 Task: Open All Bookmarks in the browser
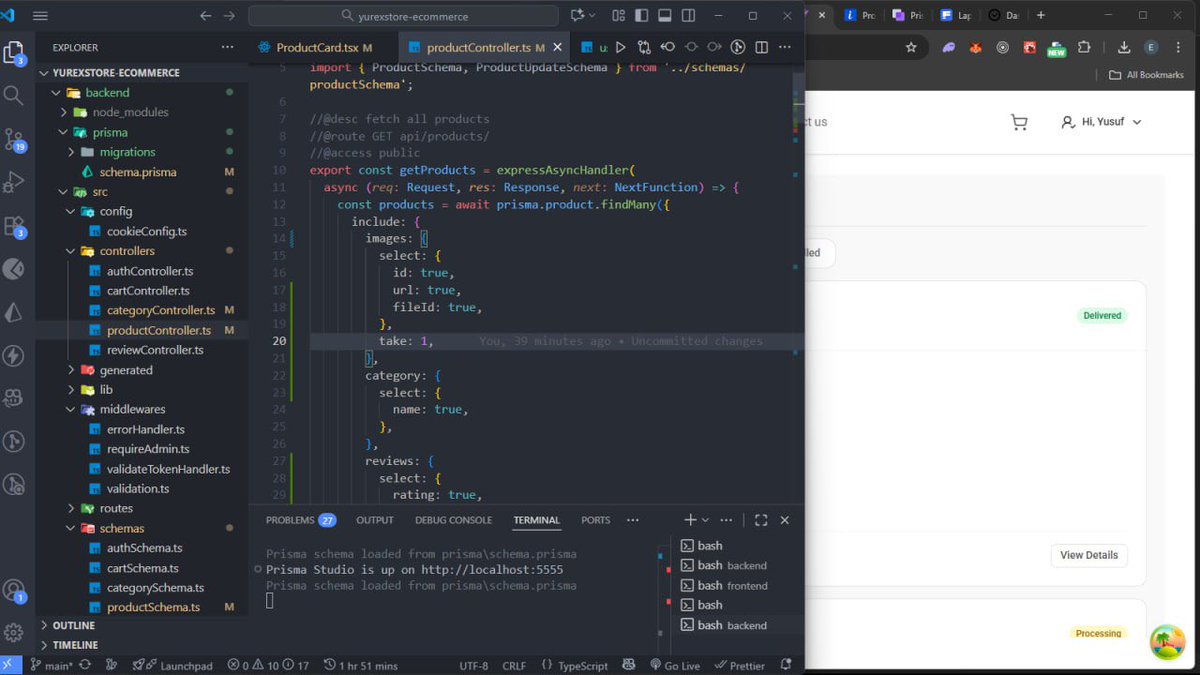1146,75
